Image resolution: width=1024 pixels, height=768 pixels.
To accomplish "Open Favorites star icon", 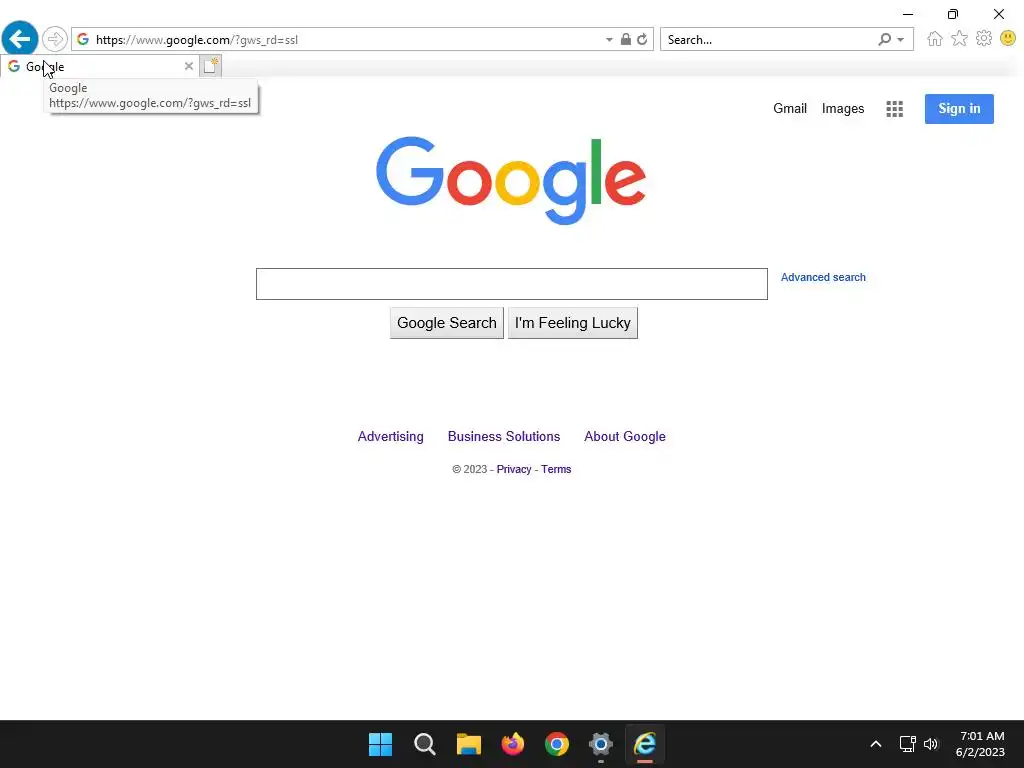I will coord(959,39).
